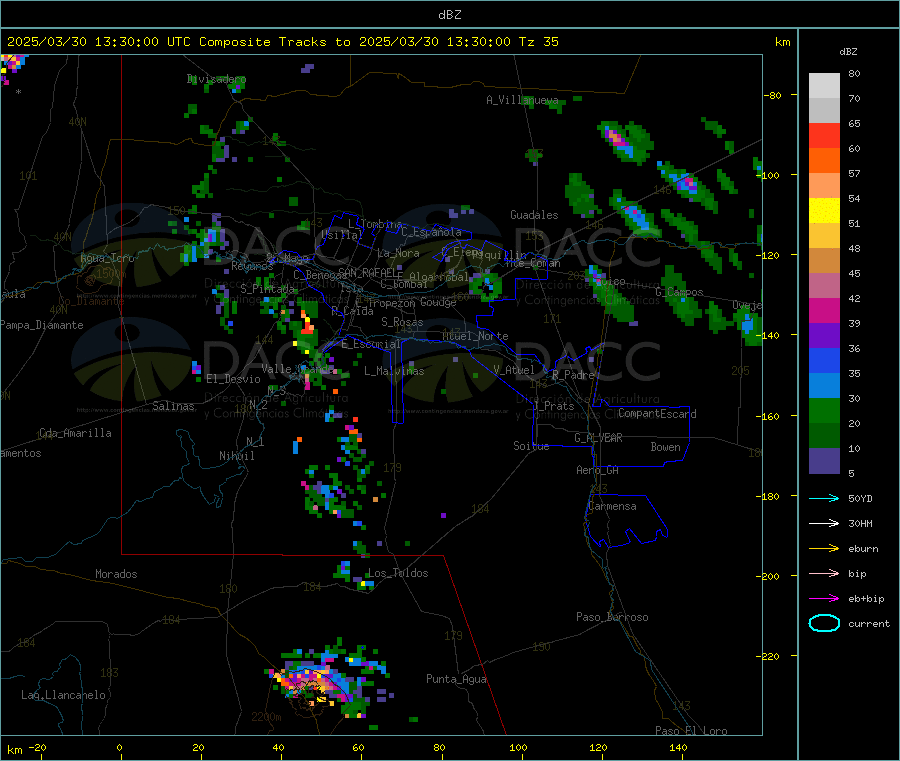Click the Morados location label
Viewport: 900px width, 761px height.
tap(116, 574)
